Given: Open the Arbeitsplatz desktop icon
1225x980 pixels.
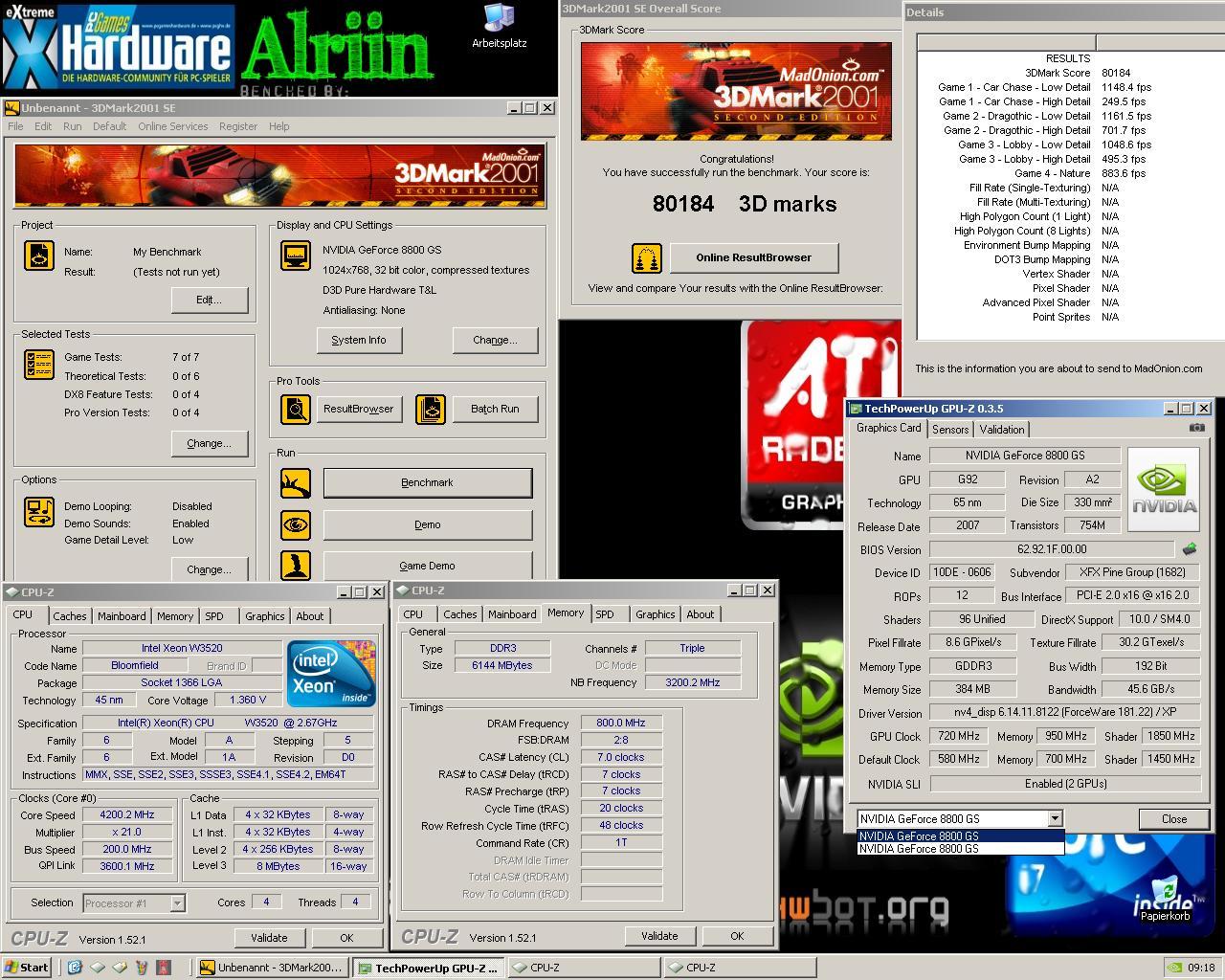Looking at the screenshot, I should coord(499,26).
